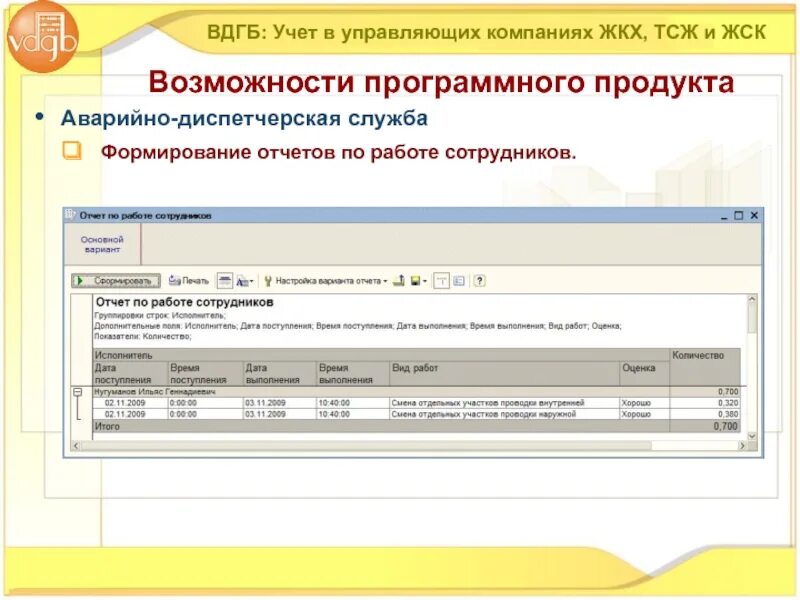Select the Основной вариант tab

pos(103,244)
